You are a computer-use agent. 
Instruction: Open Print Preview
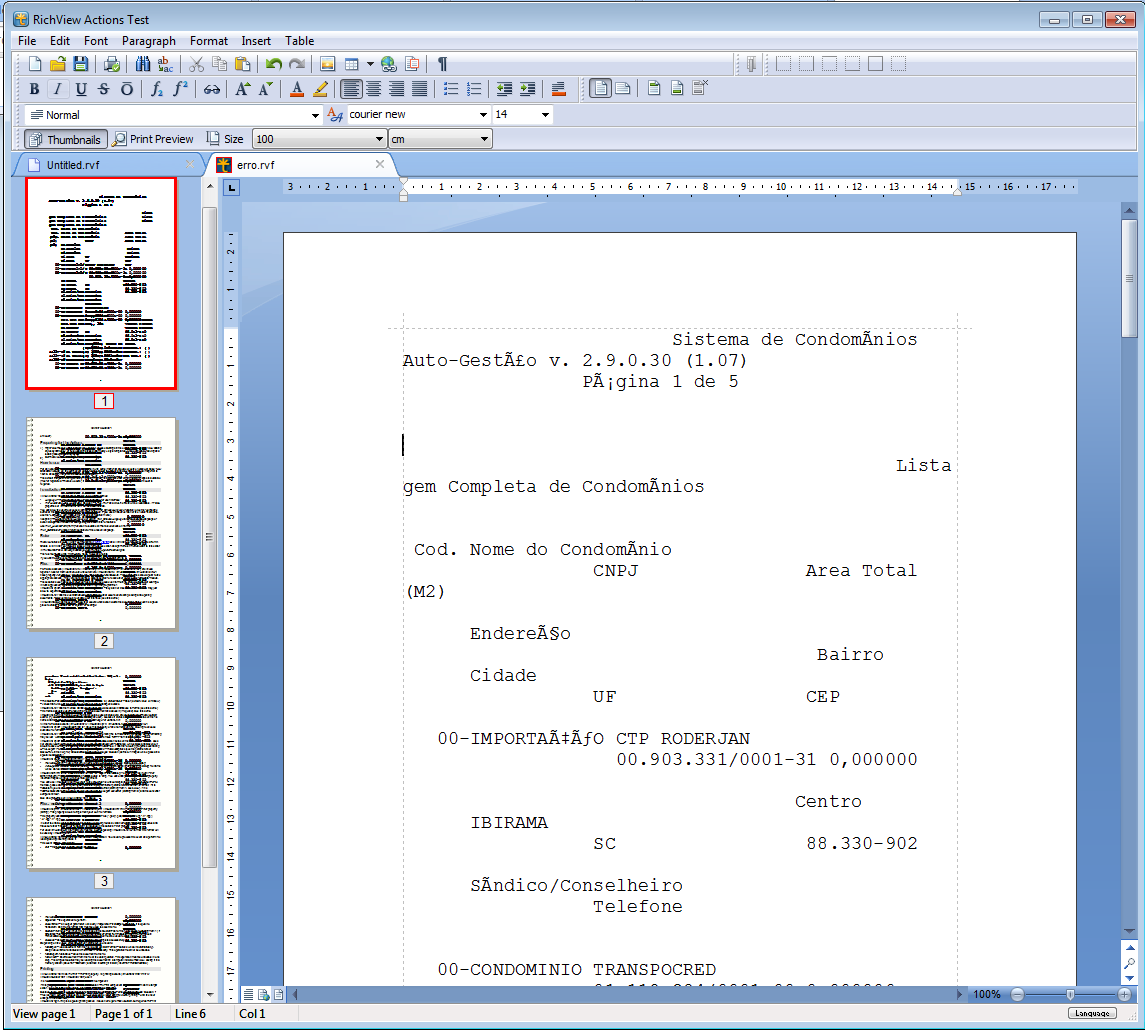(x=153, y=139)
